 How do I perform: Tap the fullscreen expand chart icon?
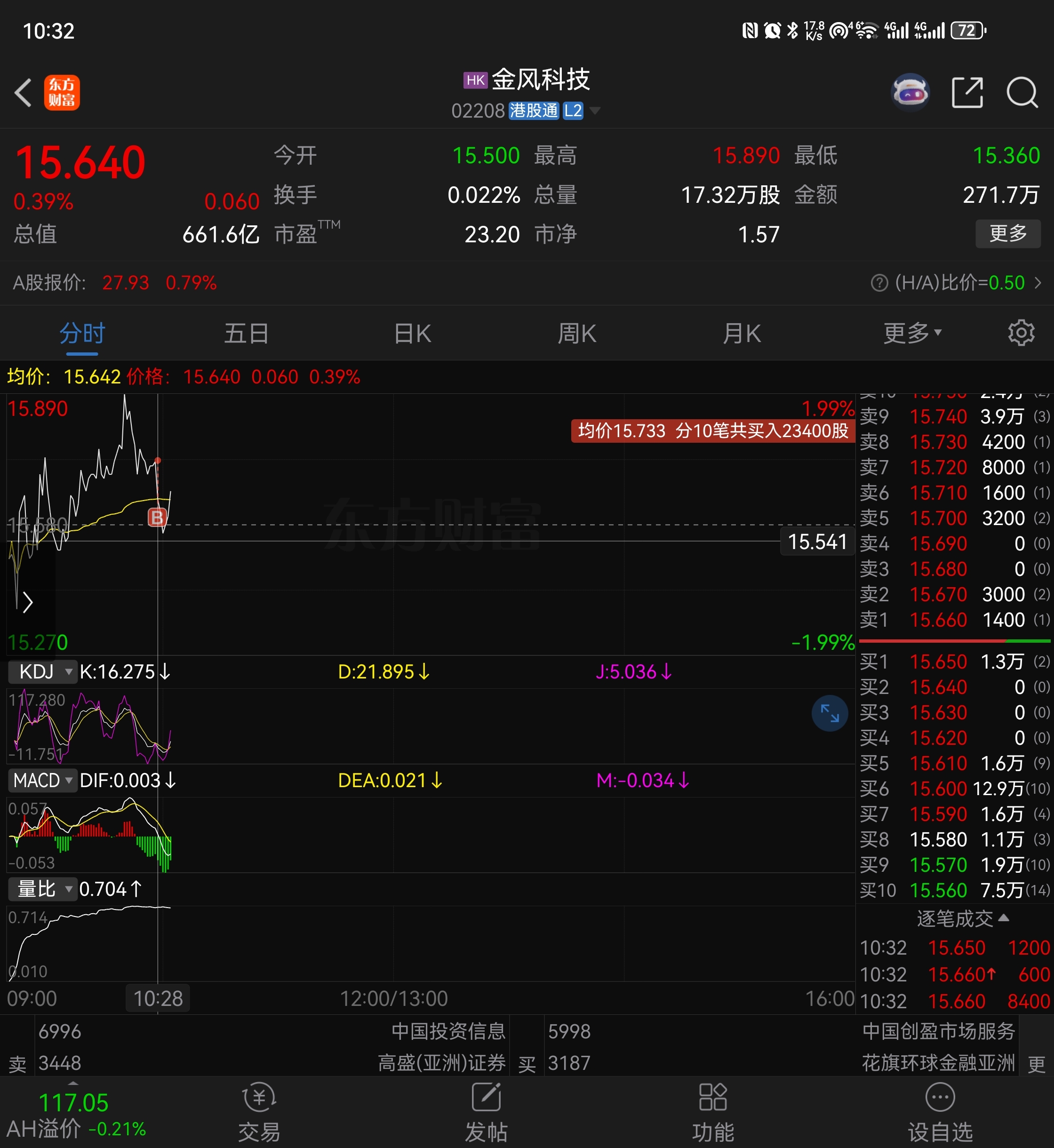click(x=829, y=713)
